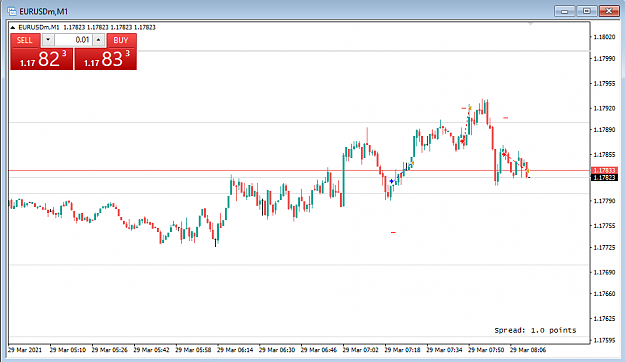This screenshot has height=362, width=625.
Task: Decrease lot volume with down arrow
Action: 48,40
